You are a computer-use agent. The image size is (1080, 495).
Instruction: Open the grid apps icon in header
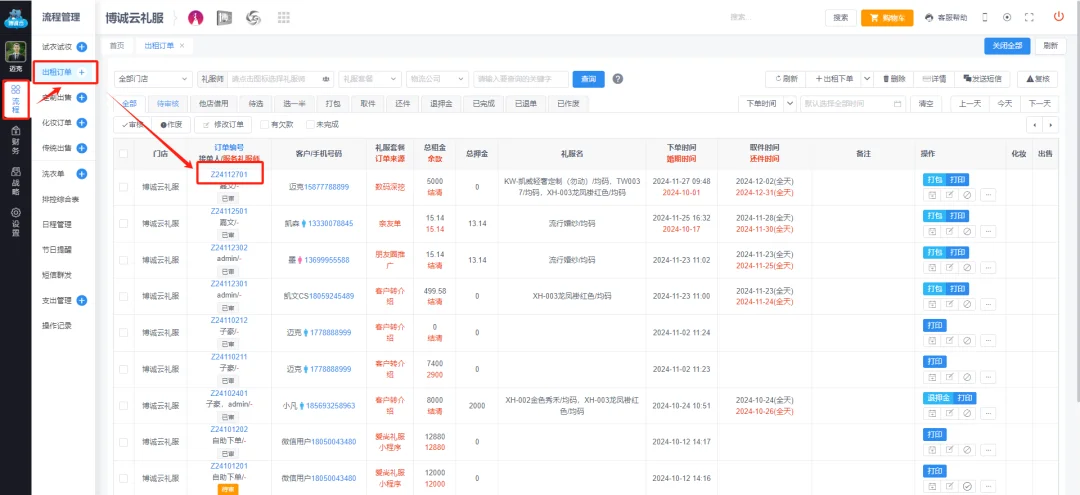(x=283, y=18)
